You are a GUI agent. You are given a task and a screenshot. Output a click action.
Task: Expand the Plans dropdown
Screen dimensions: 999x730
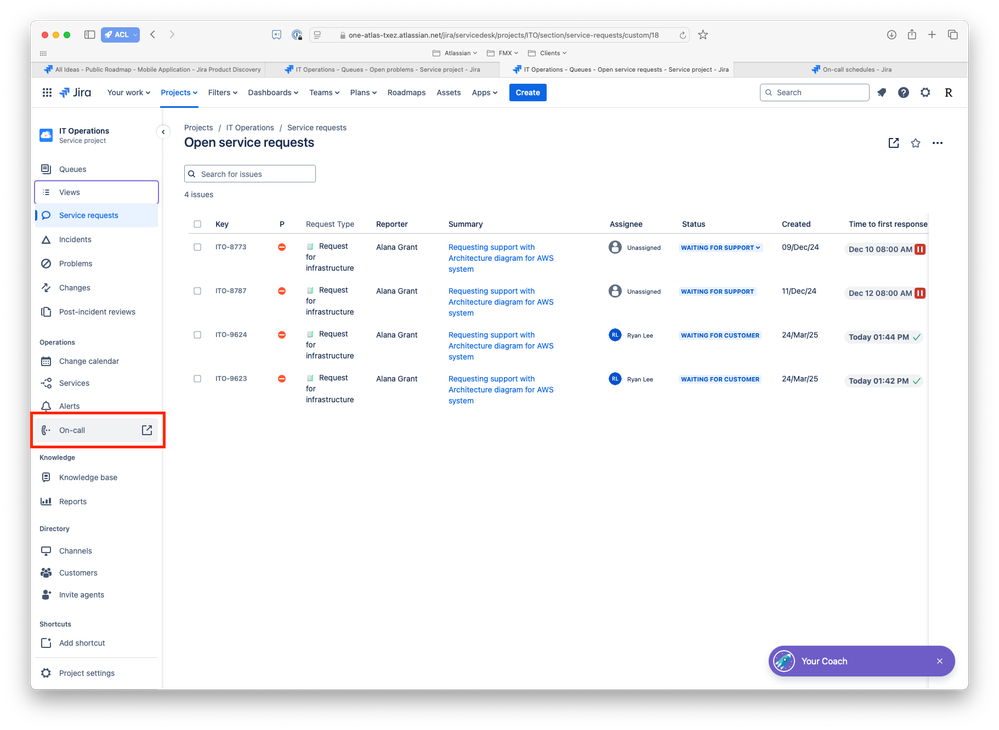pyautogui.click(x=363, y=92)
